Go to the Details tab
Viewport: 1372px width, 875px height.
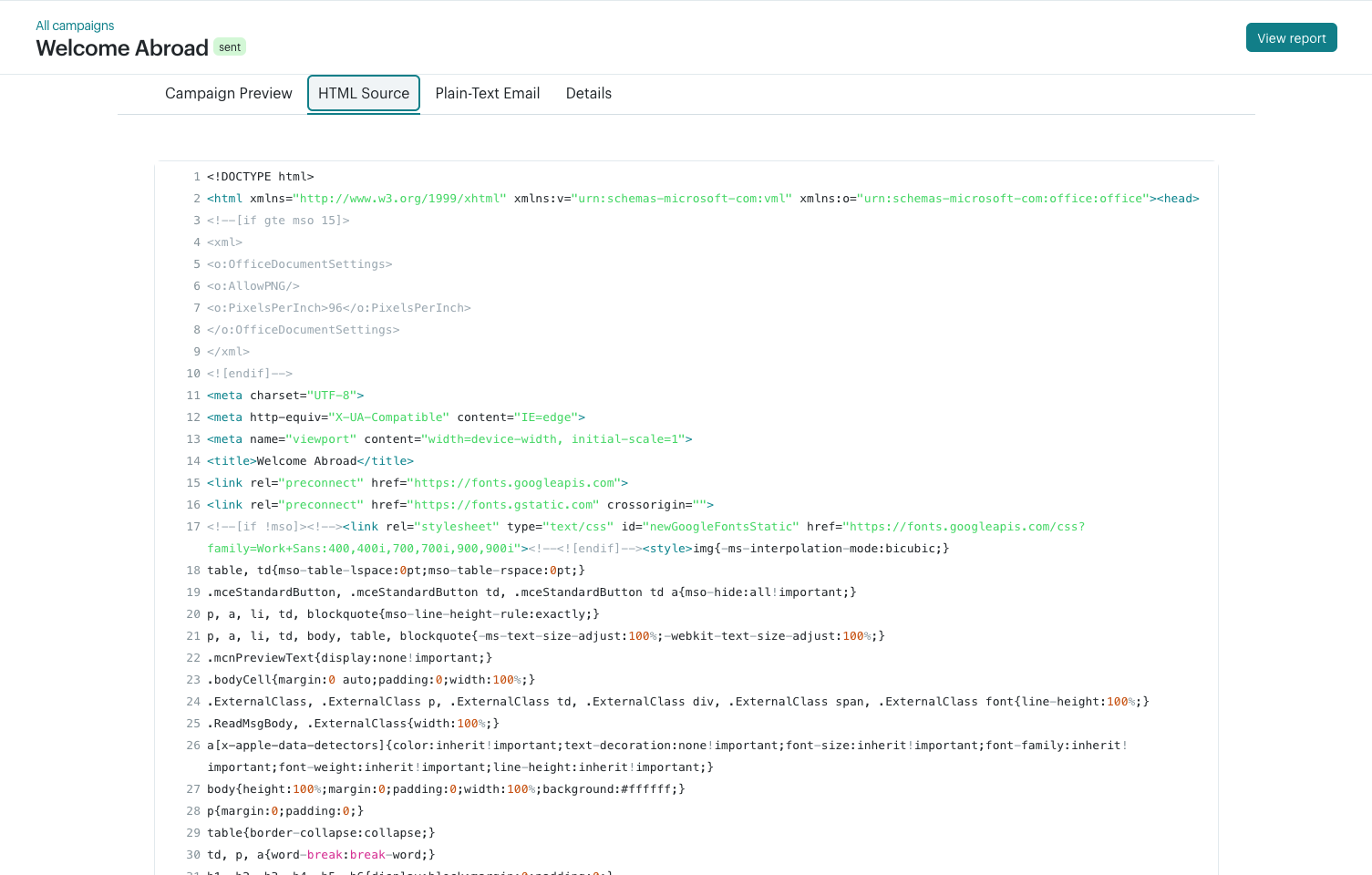(588, 94)
